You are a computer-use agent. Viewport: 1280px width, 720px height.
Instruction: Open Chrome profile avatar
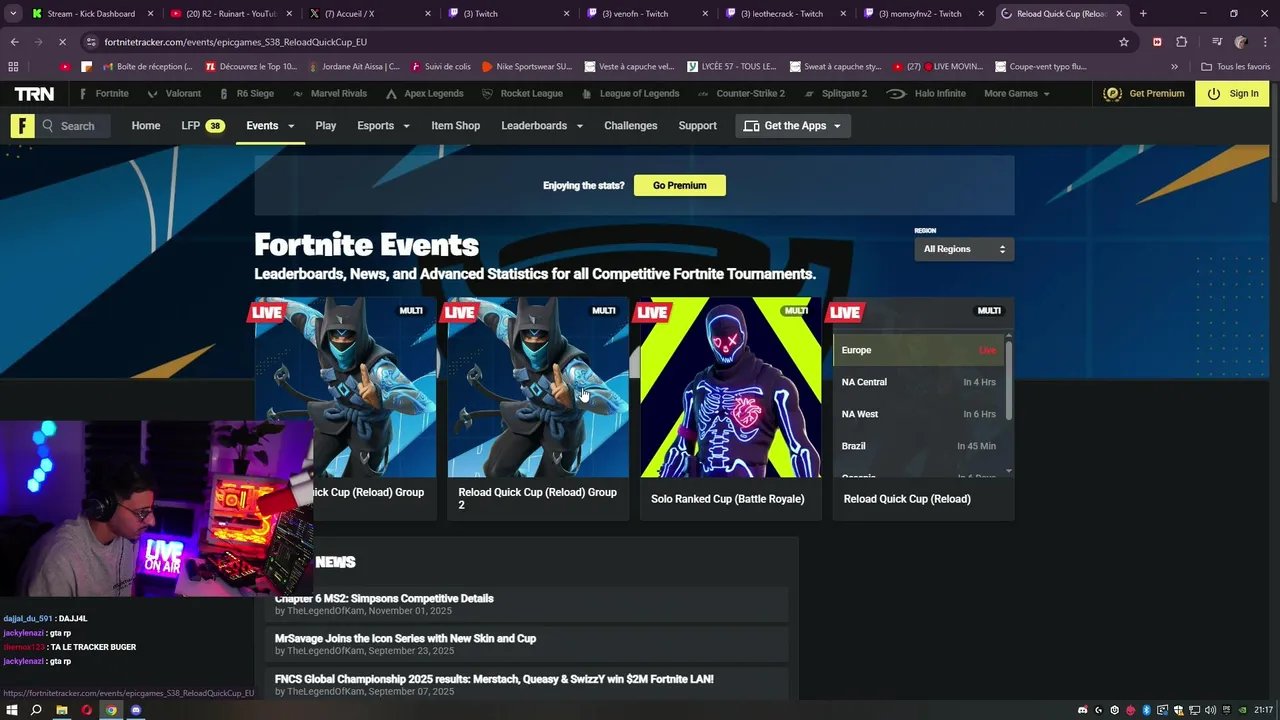(x=1241, y=42)
